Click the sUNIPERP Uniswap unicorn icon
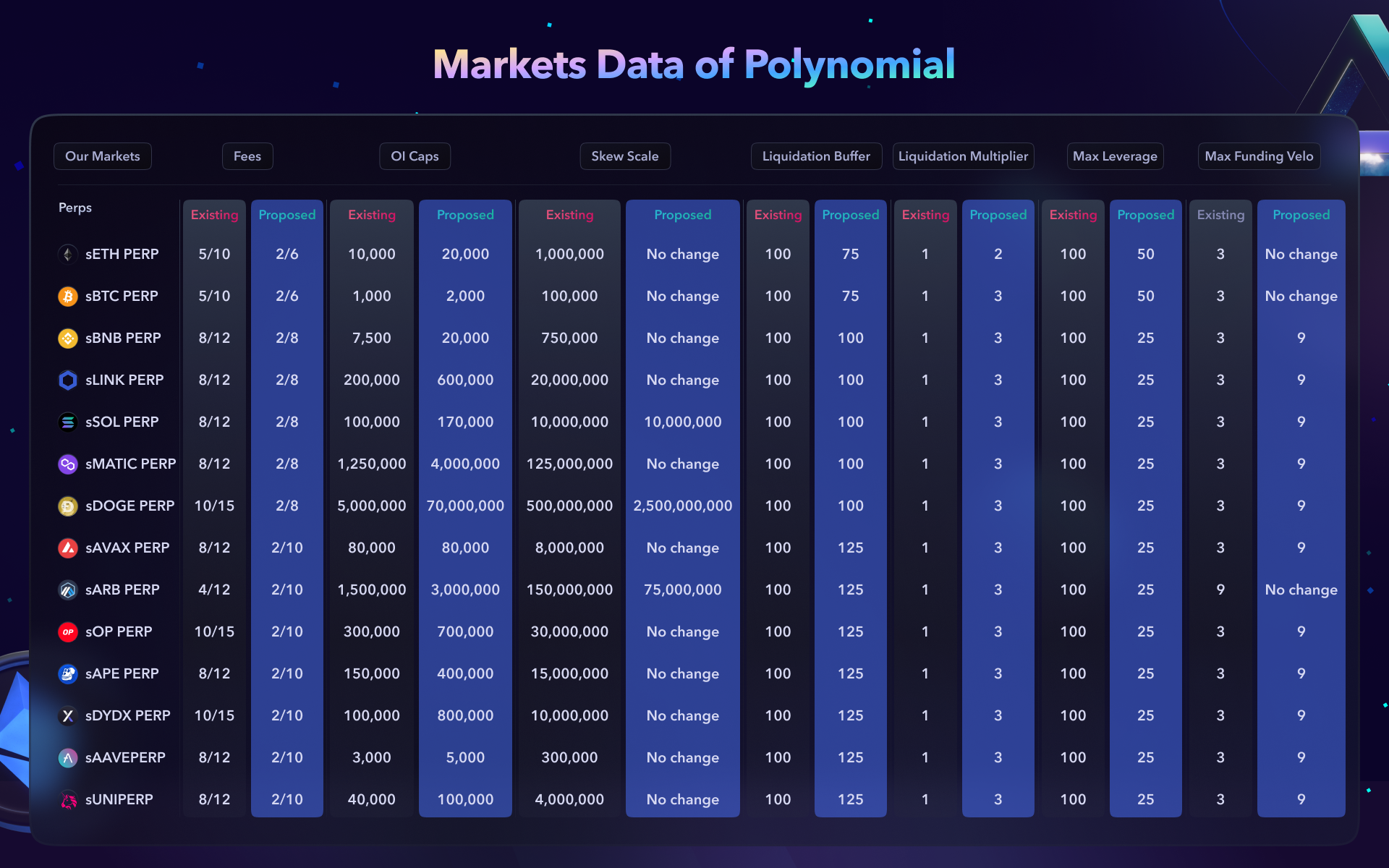Viewport: 1389px width, 868px height. 68,799
